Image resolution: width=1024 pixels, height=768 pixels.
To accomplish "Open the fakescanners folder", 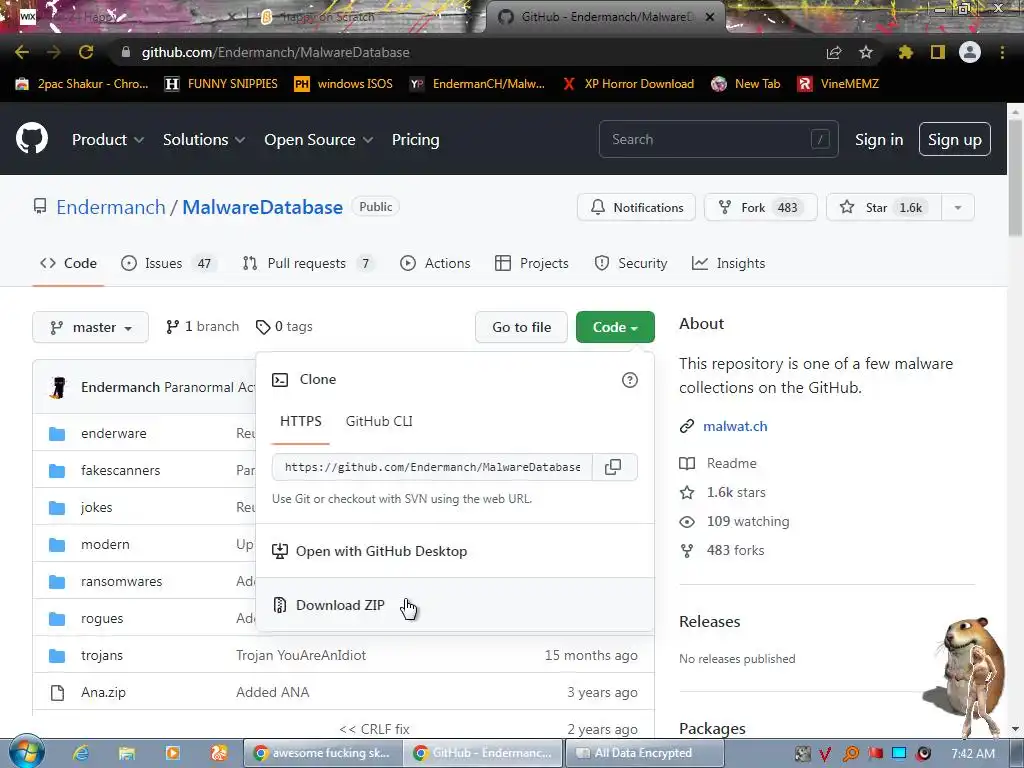I will click(120, 470).
